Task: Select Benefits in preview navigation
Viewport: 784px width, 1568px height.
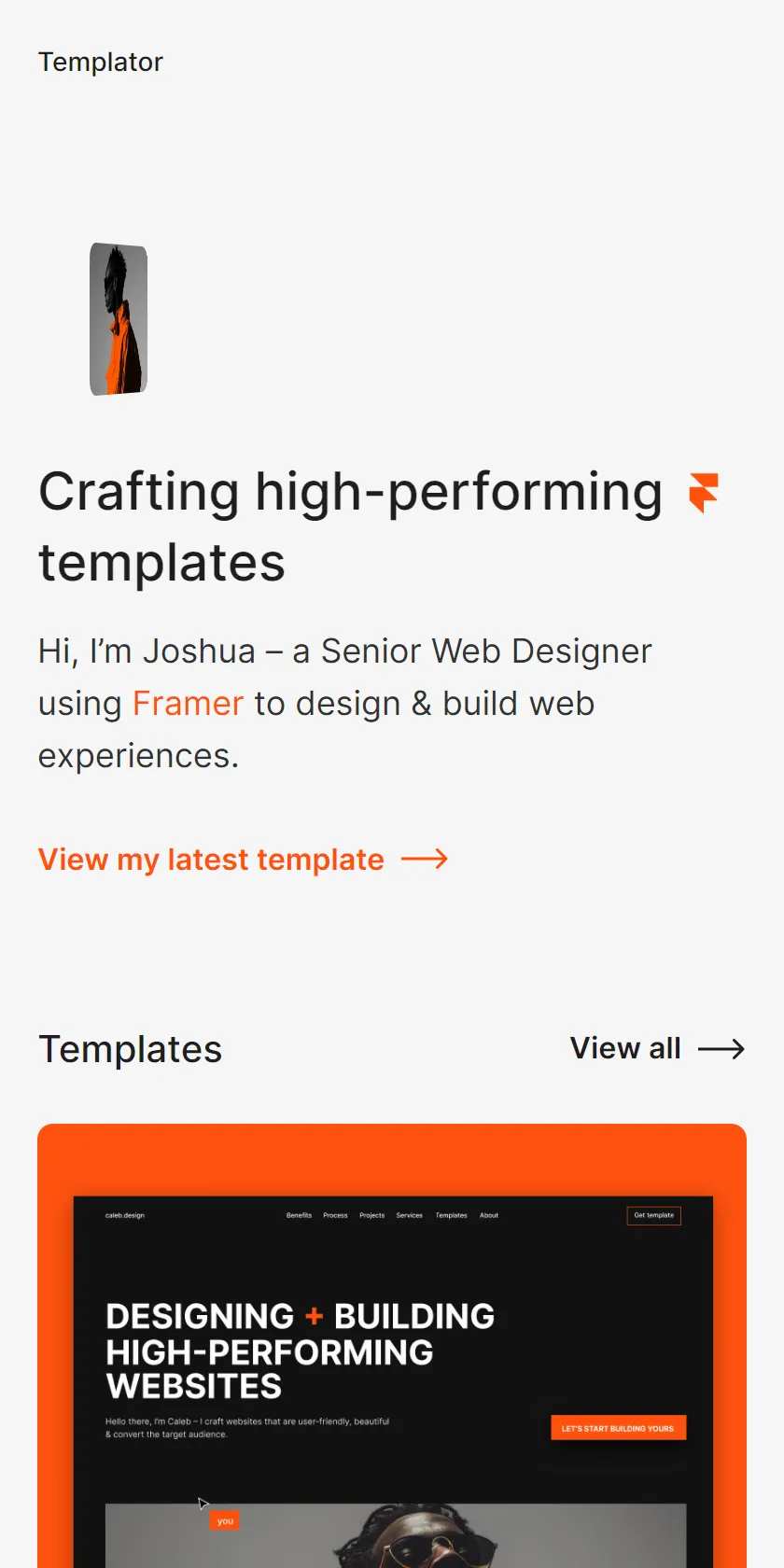Action: (299, 1215)
